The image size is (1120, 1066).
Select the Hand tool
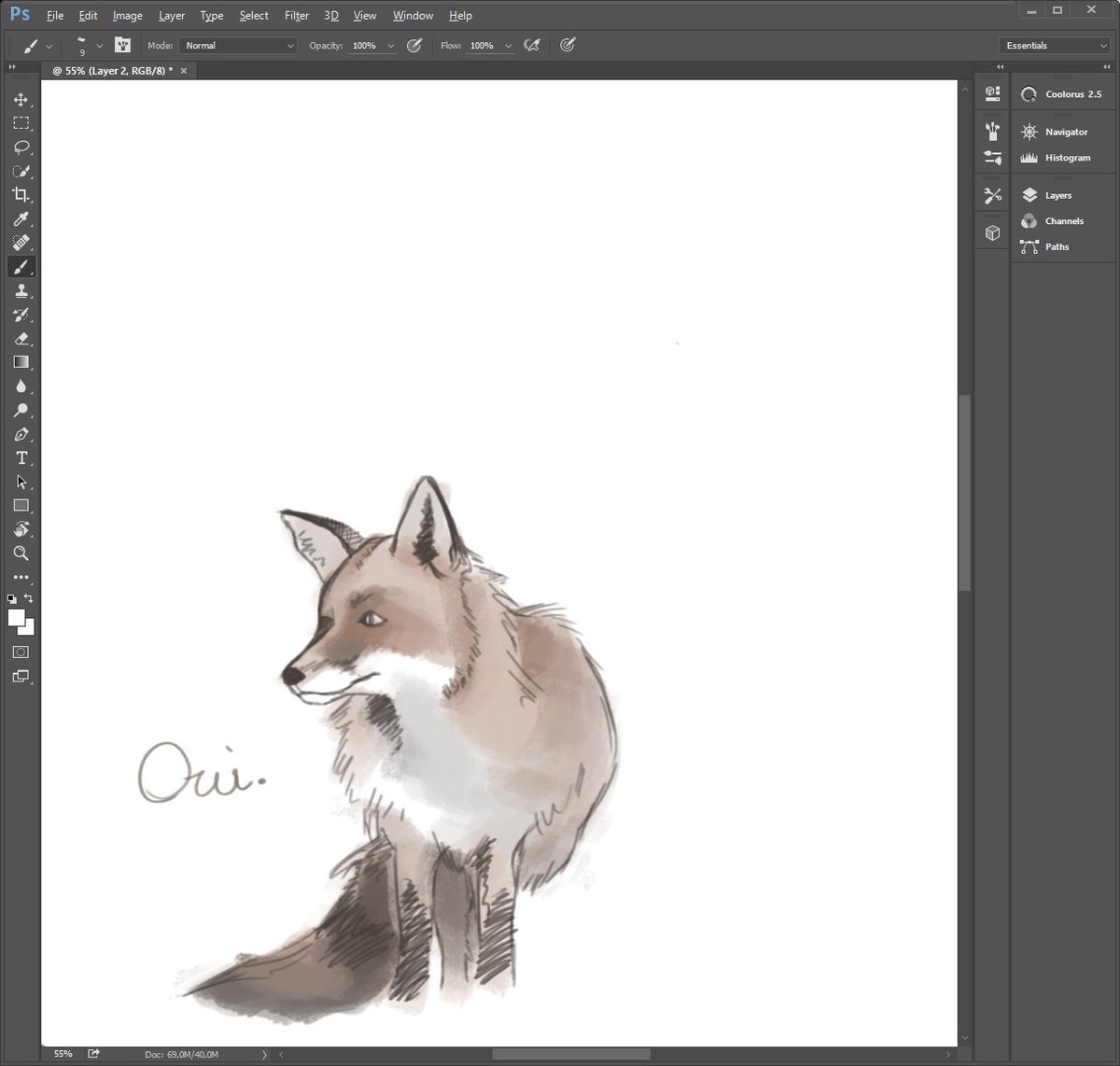21,529
